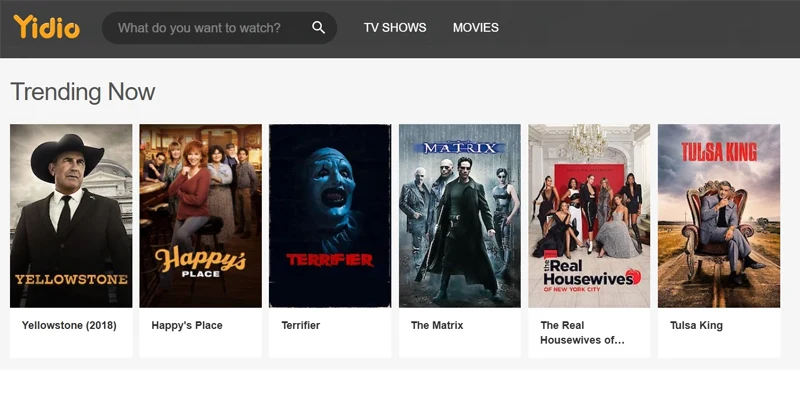Click the 'Yellowstone (2018)' title link
Viewport: 800px width, 400px height.
tap(69, 325)
